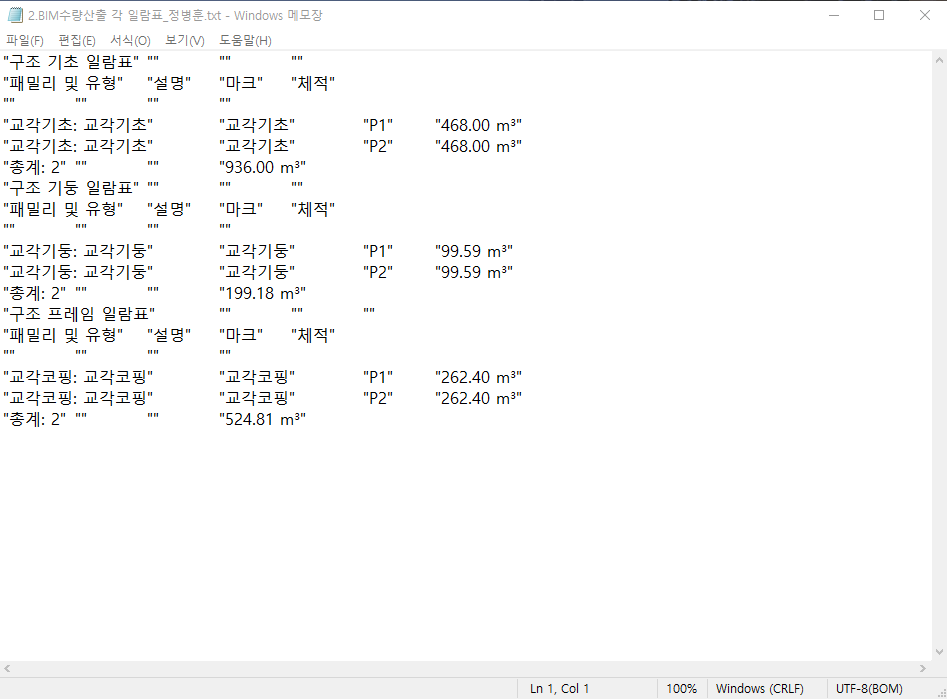The height and width of the screenshot is (699, 947).
Task: Maximize the Notepad window
Action: tap(879, 15)
